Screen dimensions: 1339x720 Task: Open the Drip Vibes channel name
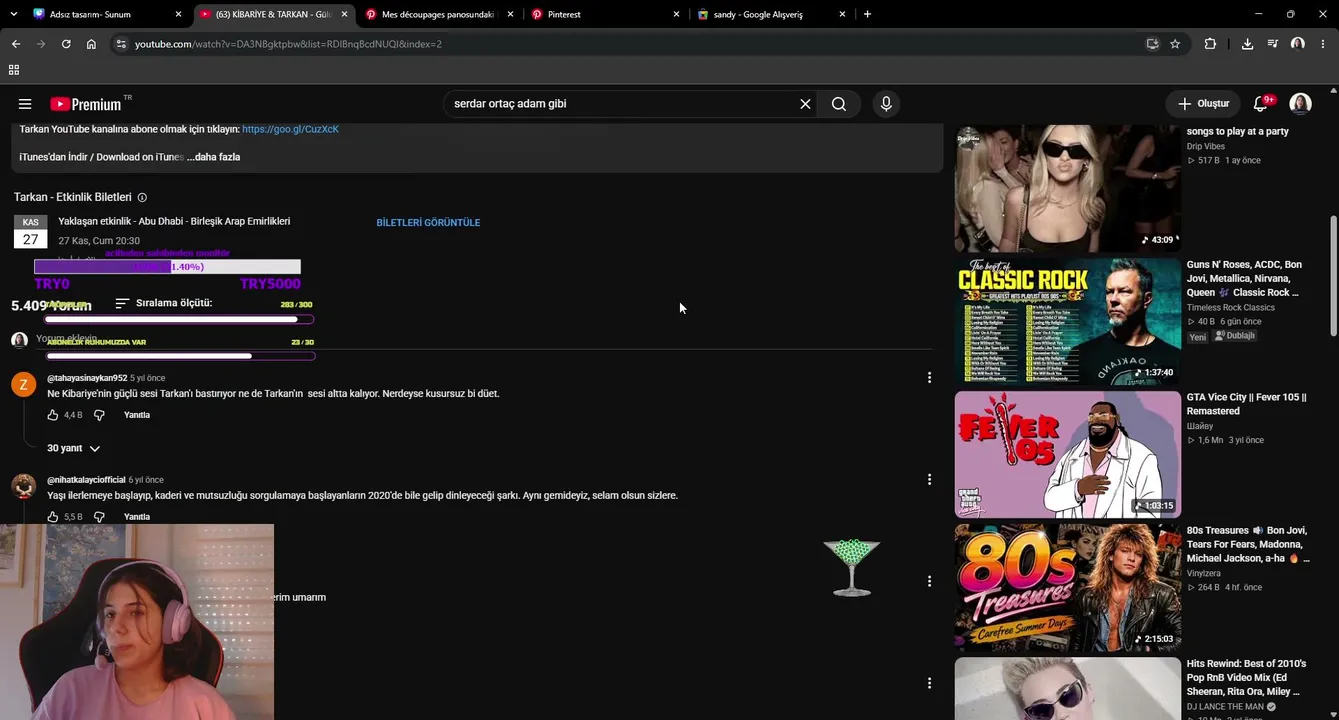(1206, 146)
